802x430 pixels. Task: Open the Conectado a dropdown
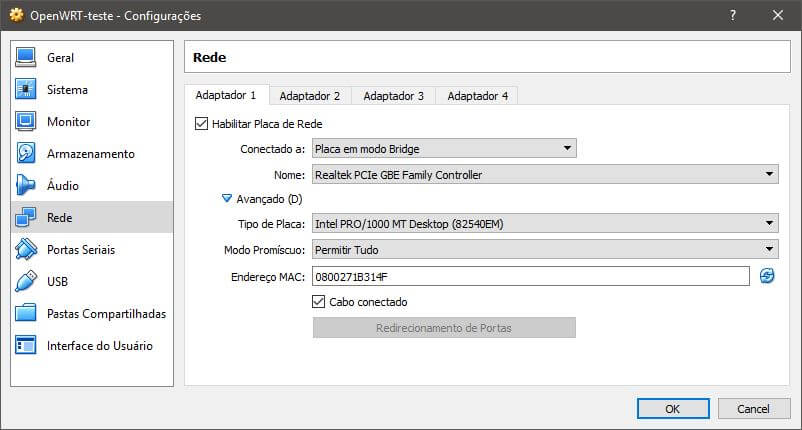click(444, 148)
